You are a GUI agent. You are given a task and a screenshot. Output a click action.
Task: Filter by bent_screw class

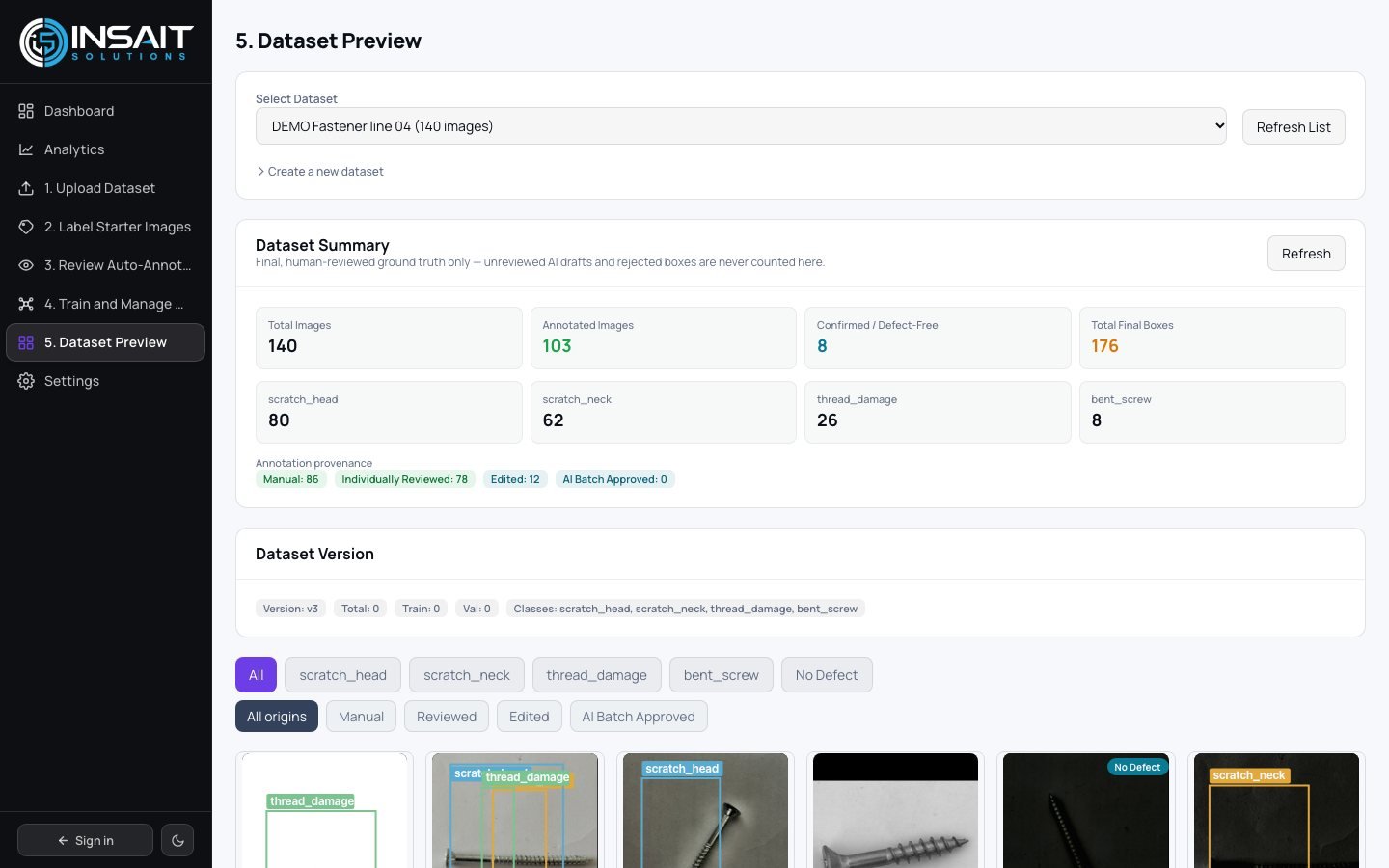[722, 675]
